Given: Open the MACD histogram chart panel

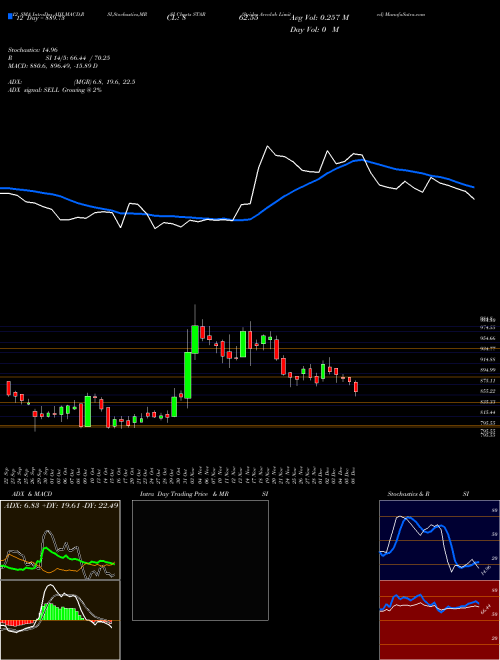Looking at the screenshot, I should coord(60,620).
